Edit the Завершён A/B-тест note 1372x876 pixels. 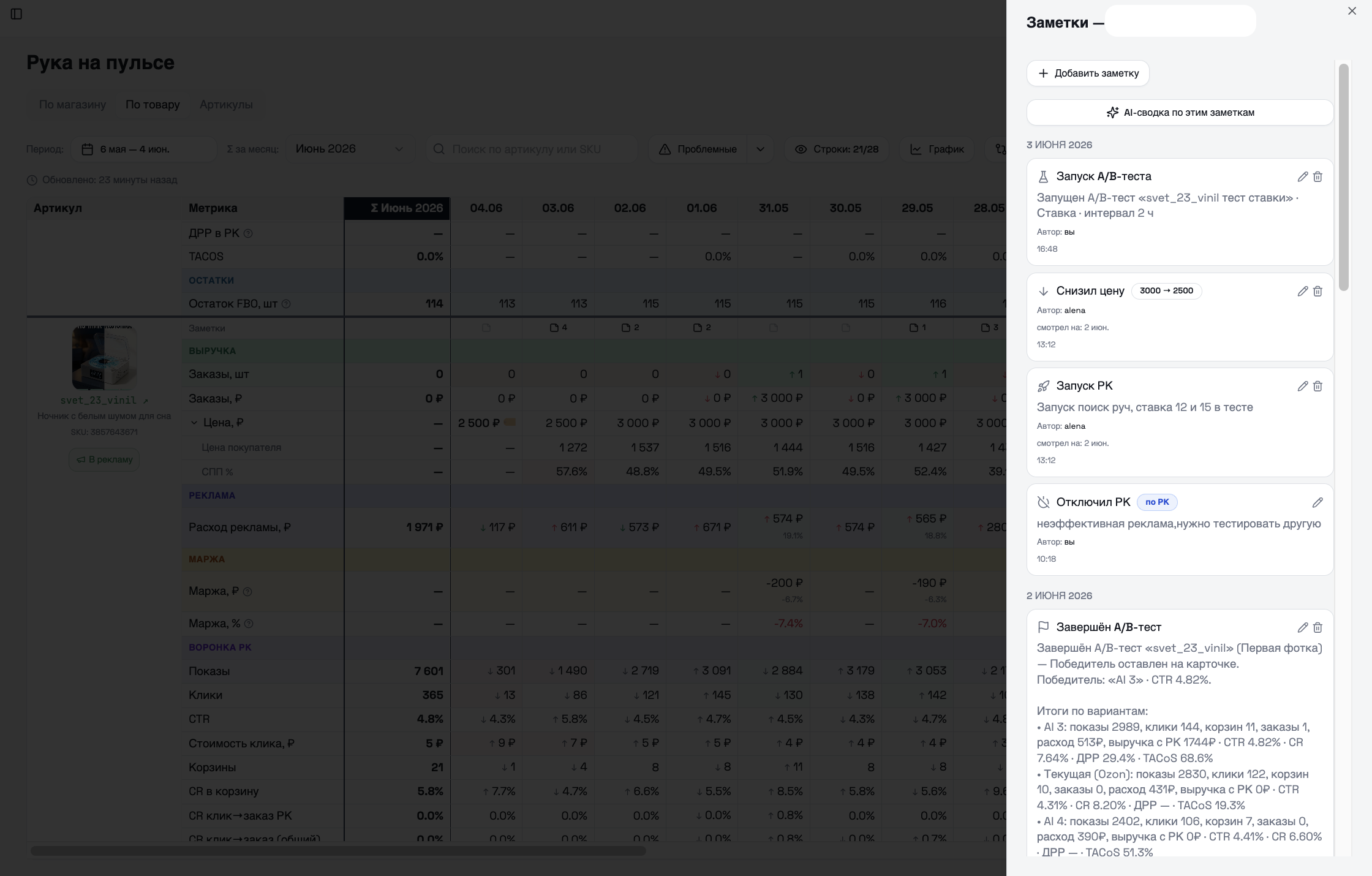tap(1303, 627)
